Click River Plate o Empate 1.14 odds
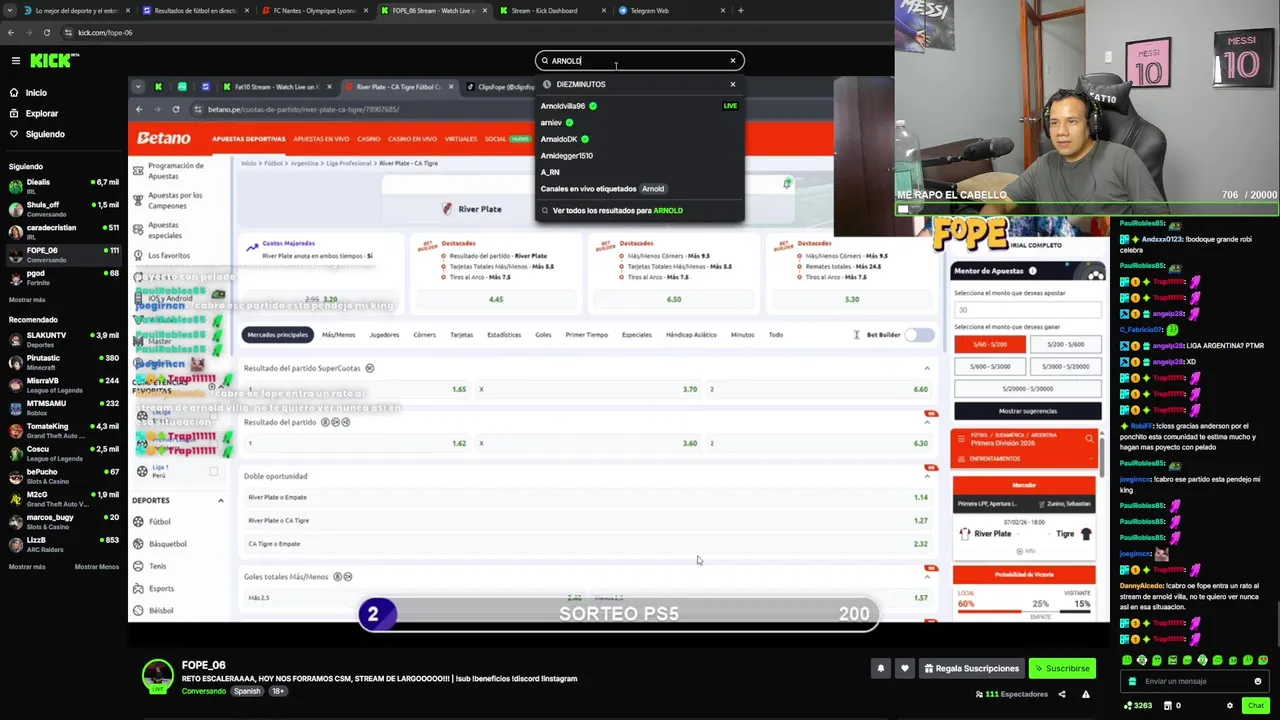The width and height of the screenshot is (1280, 720). [x=920, y=497]
